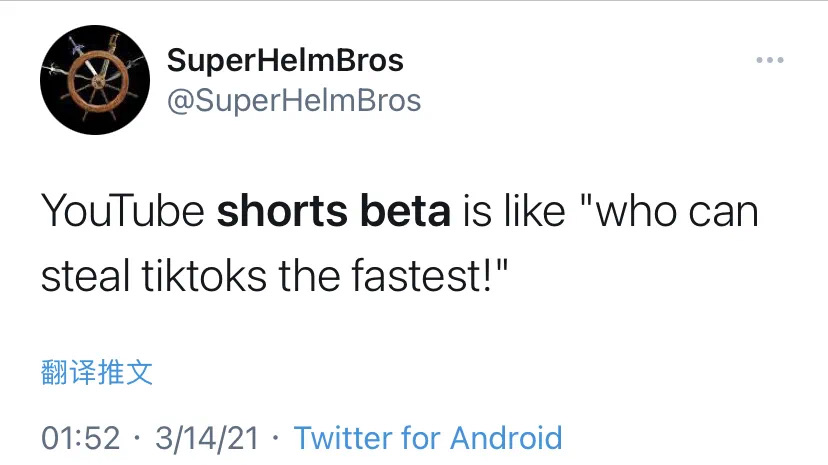Open the SuperHelmBros display name profile
Viewport: 828px width, 465px height.
284,61
